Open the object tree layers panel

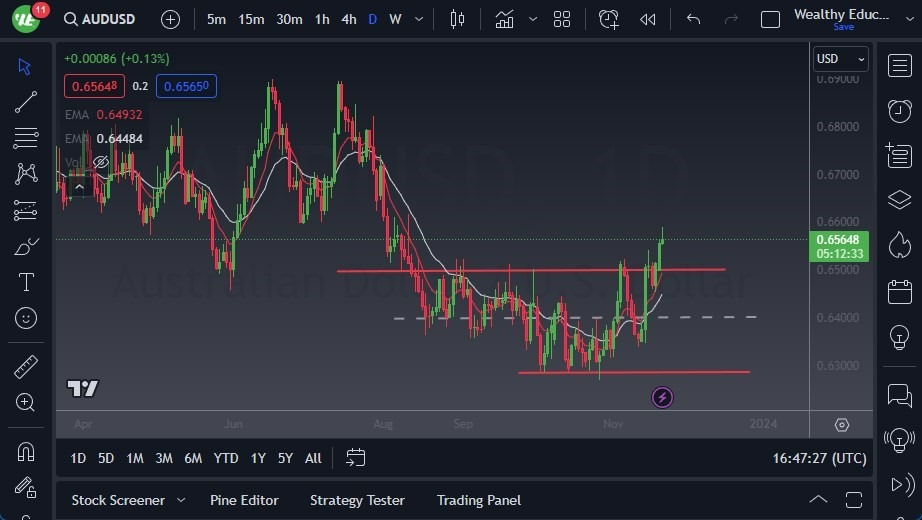(x=900, y=200)
